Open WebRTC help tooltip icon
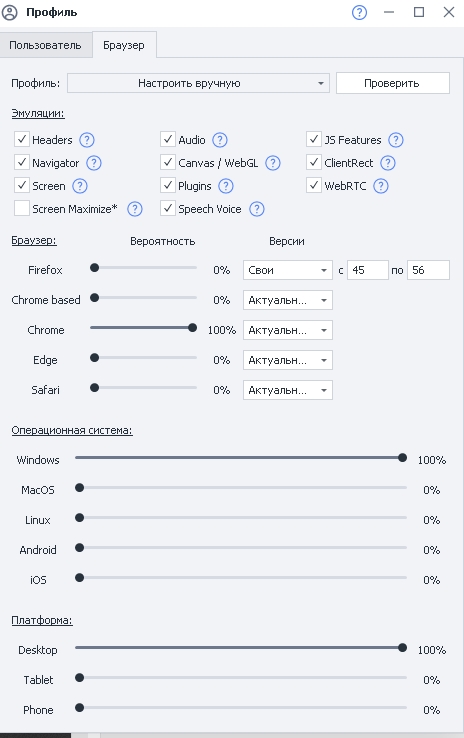Viewport: 464px width, 738px height. pos(381,186)
